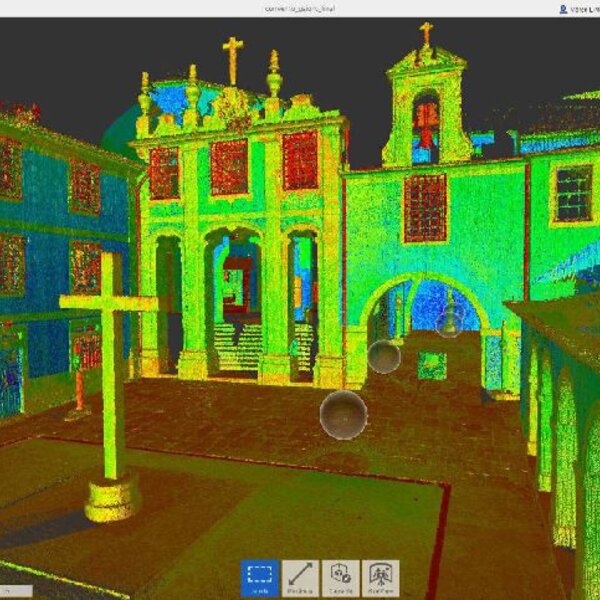Pick the upper window on the blue building
Screen dimensions: 600x600
coord(85,187)
